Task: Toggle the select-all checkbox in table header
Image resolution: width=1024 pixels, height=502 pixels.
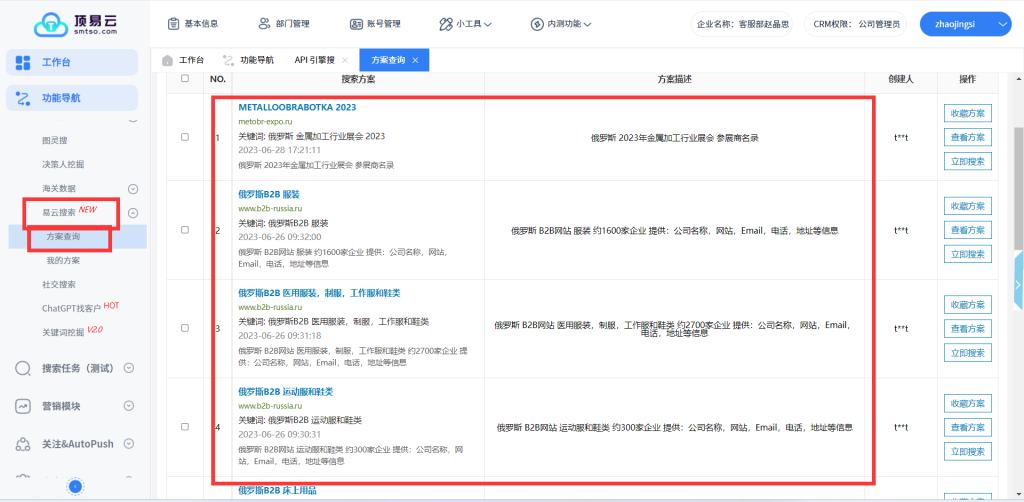Action: (x=184, y=78)
